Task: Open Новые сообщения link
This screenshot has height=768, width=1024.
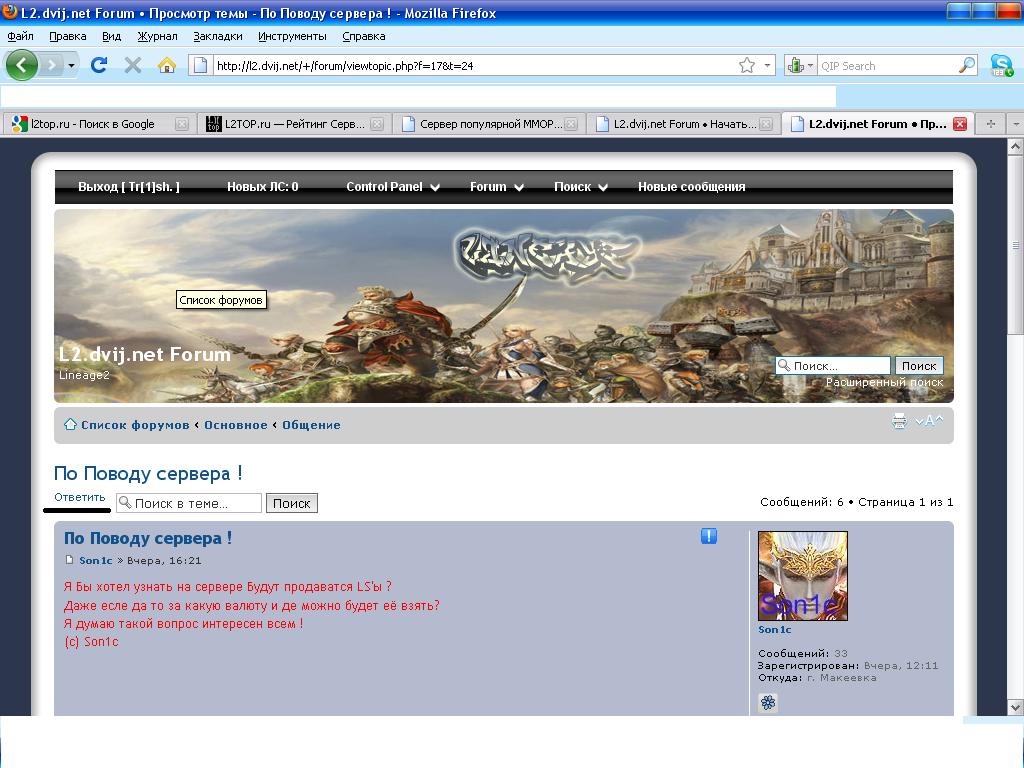Action: click(x=692, y=187)
